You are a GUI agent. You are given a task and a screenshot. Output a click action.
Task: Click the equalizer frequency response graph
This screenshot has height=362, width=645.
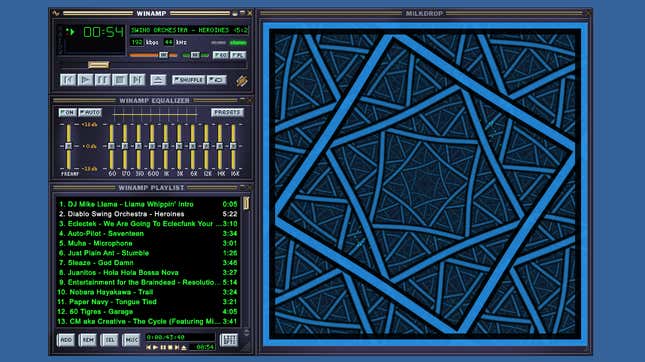pos(155,114)
